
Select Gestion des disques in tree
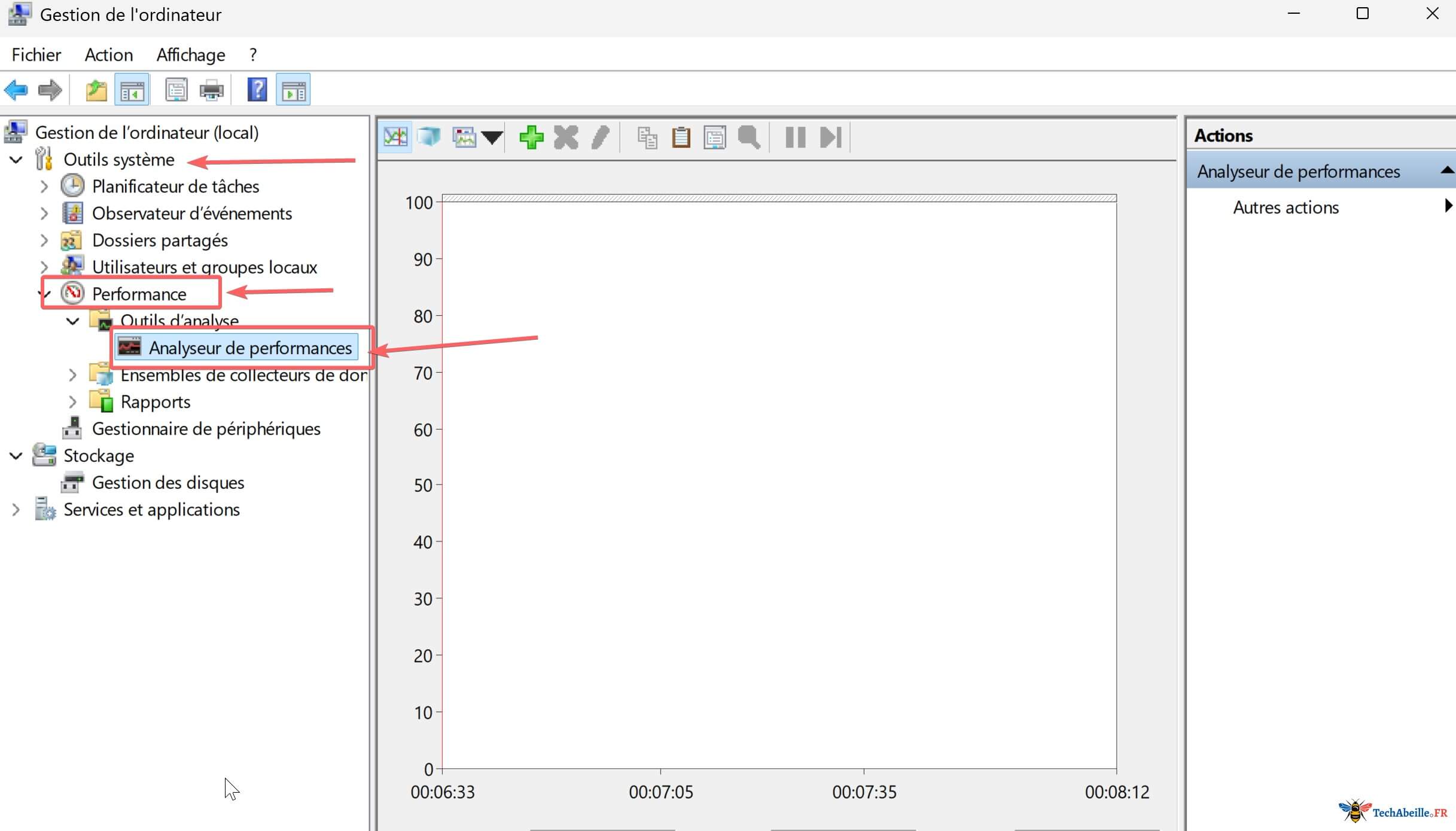167,483
